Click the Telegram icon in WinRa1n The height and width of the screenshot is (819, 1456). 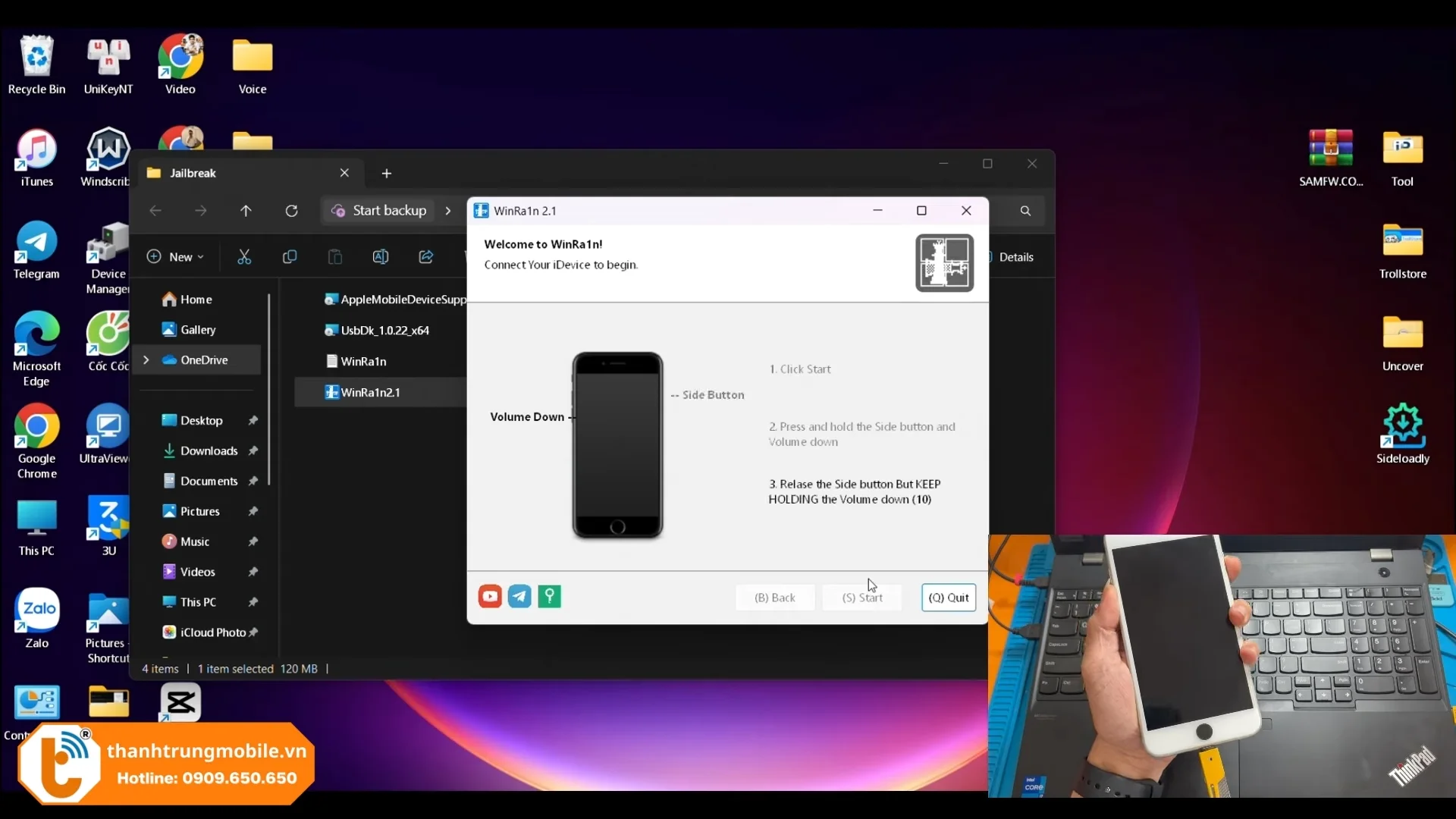click(x=519, y=597)
